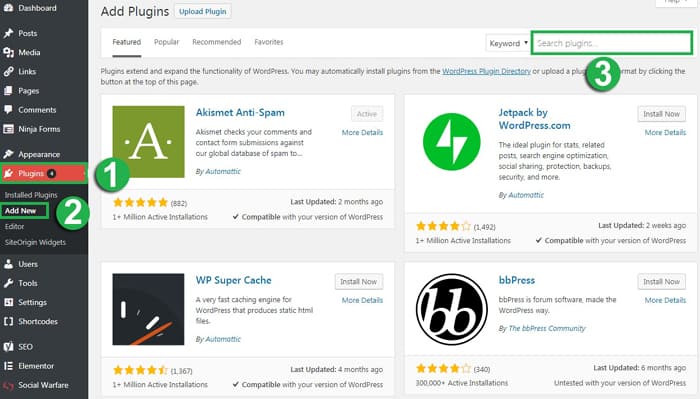Open the Keyword search type dropdown
Image resolution: width=700 pixels, height=399 pixels.
pyautogui.click(x=508, y=43)
